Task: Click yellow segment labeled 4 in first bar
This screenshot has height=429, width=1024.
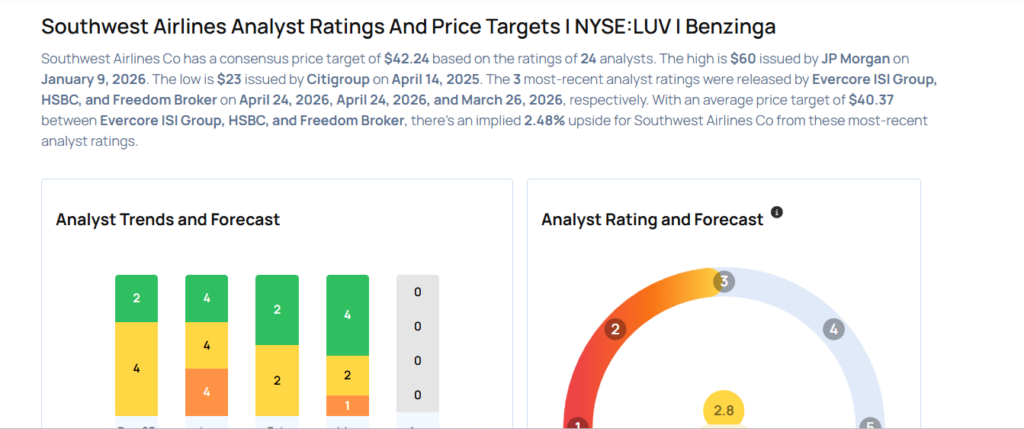Action: click(x=136, y=367)
